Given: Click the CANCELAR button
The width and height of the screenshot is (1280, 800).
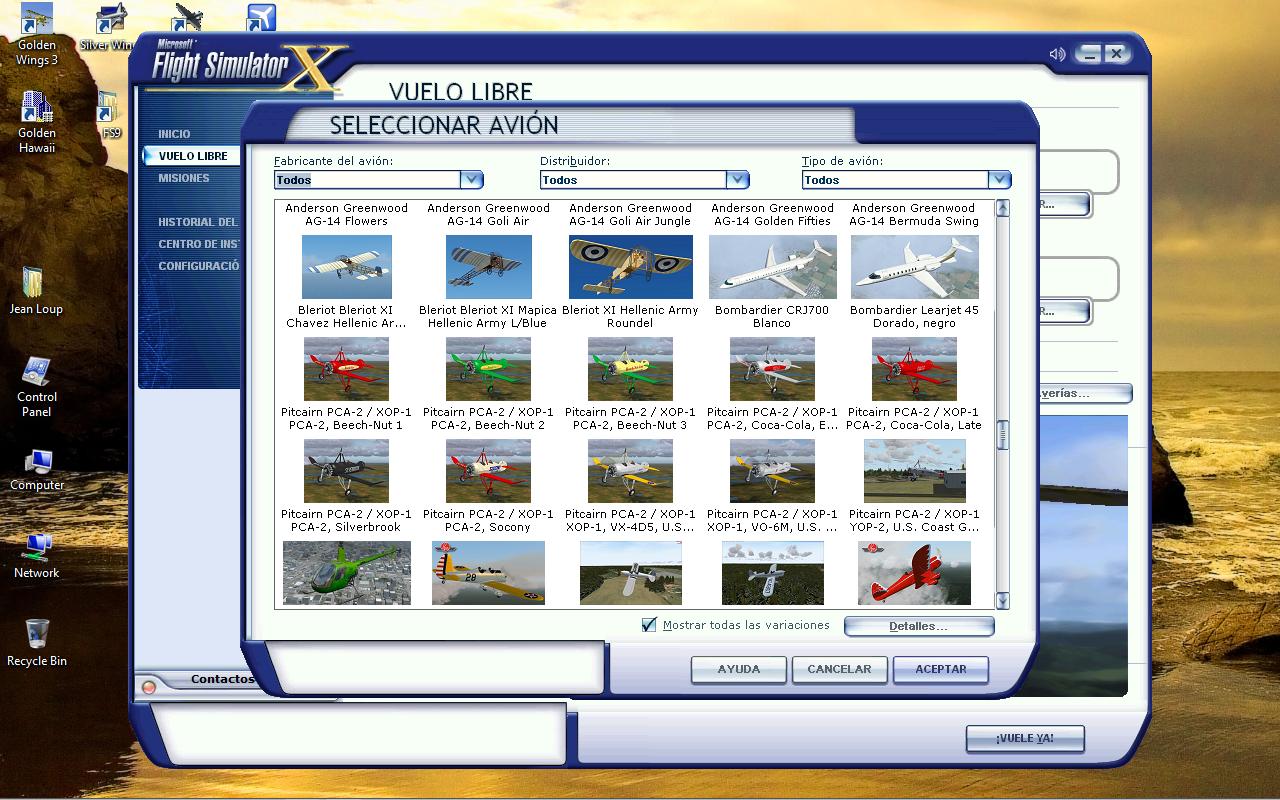Looking at the screenshot, I should pos(839,669).
